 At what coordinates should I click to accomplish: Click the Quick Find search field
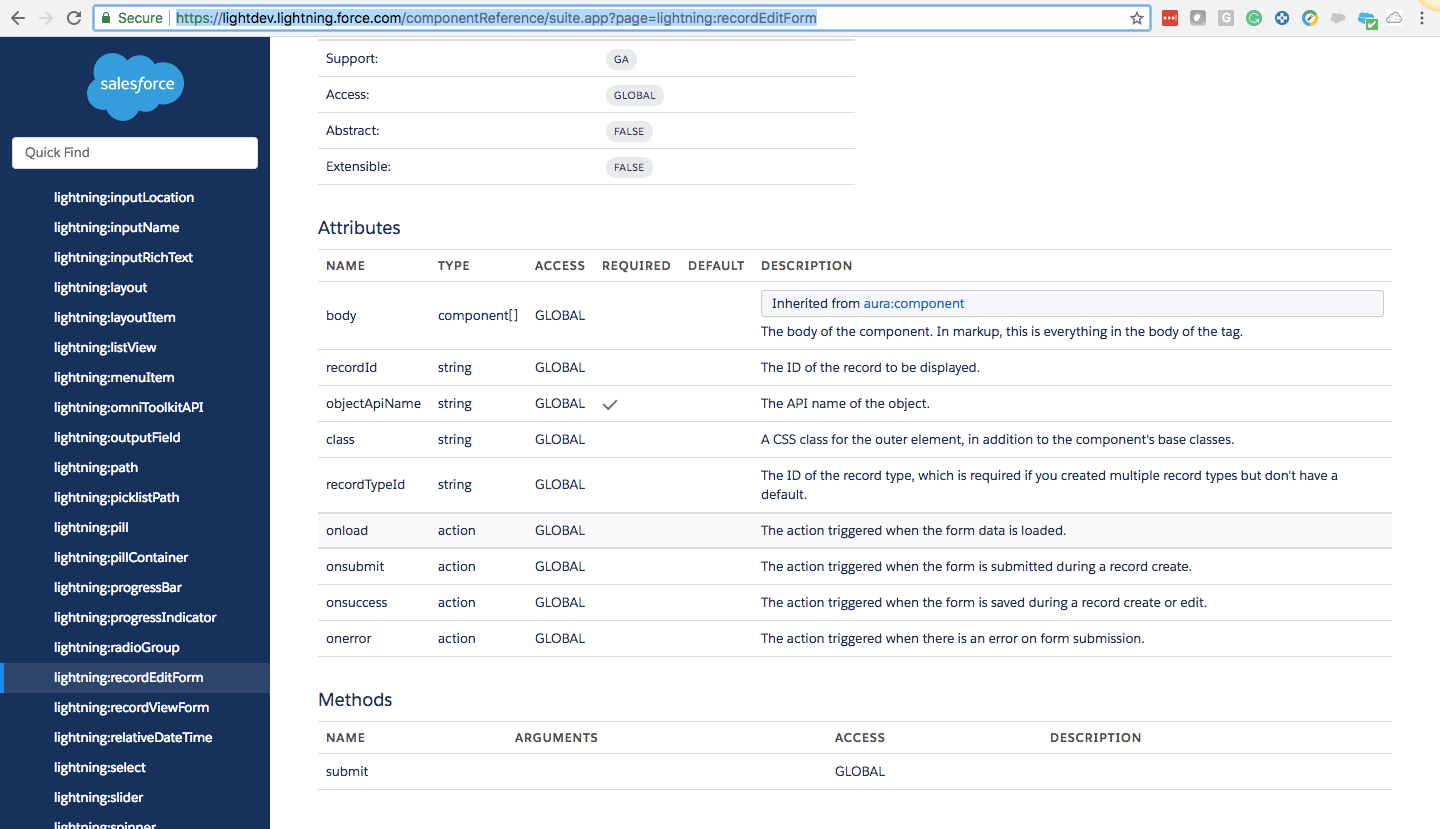click(135, 153)
